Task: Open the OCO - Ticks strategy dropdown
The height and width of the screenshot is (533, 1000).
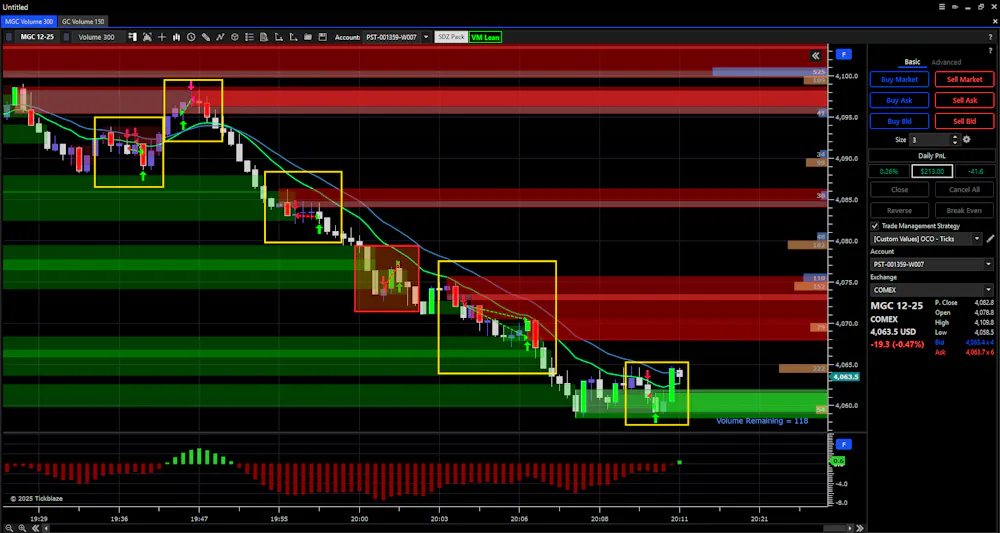Action: pyautogui.click(x=926, y=238)
